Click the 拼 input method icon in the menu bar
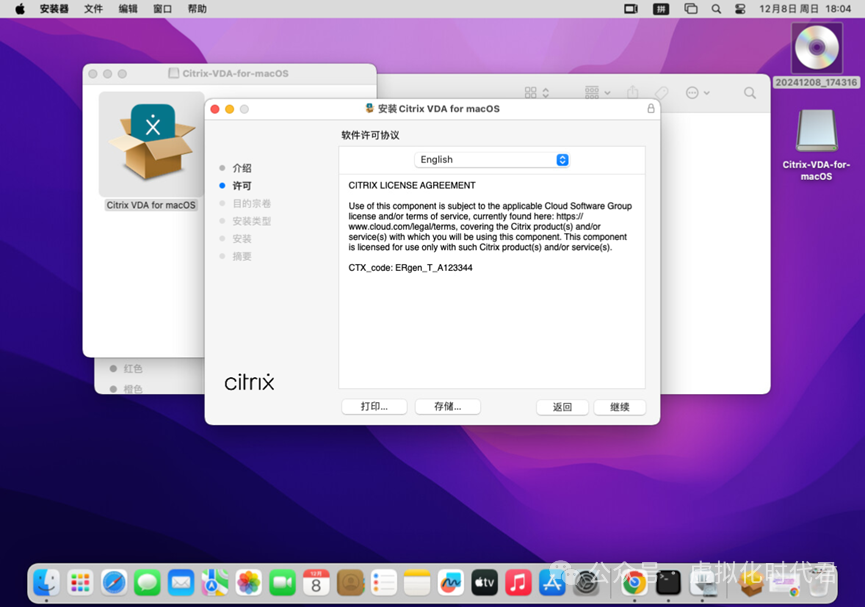 tap(661, 9)
